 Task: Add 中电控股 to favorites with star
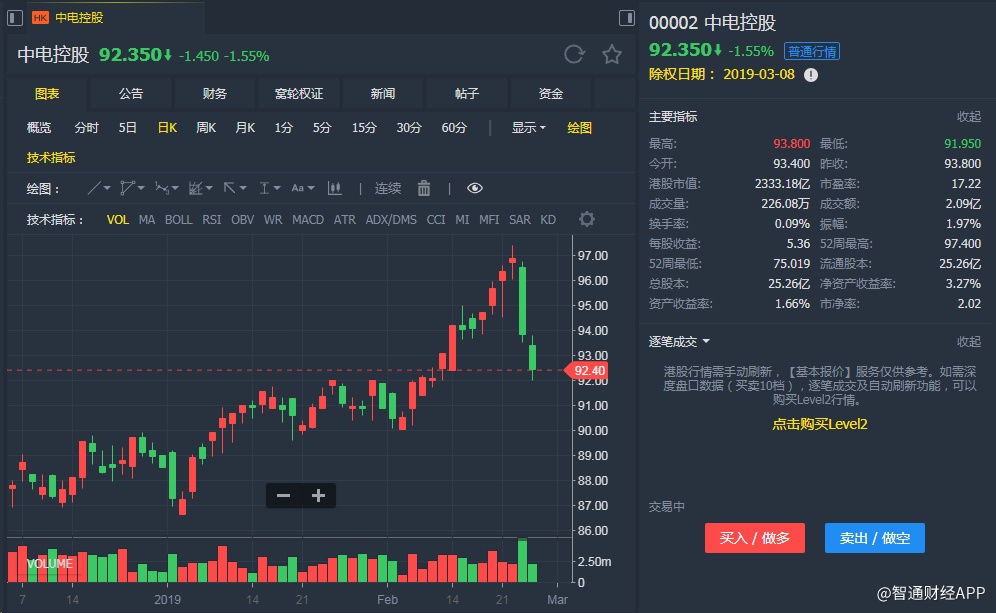click(x=612, y=55)
